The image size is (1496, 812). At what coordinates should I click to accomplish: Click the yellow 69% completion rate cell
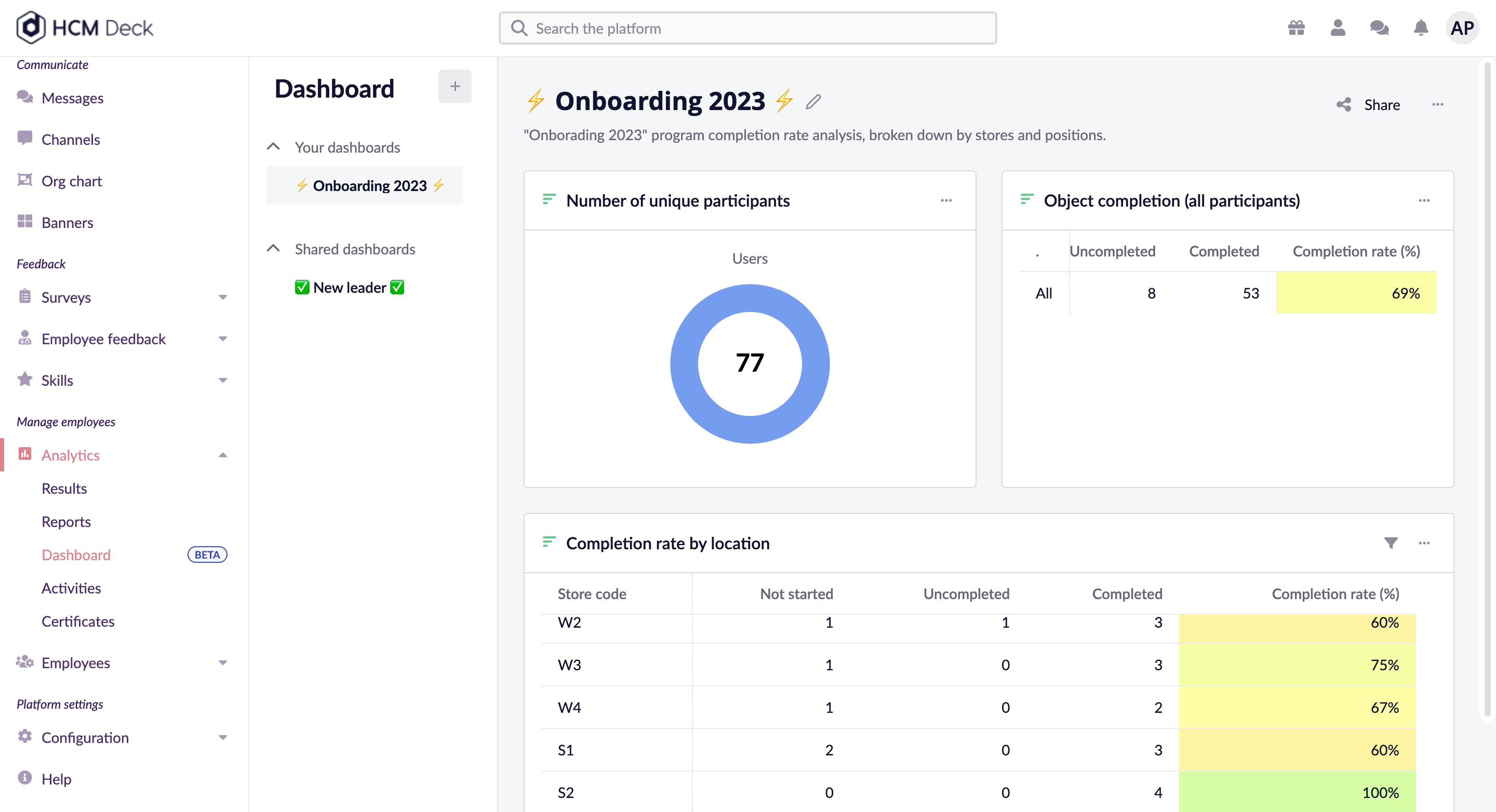click(x=1356, y=293)
